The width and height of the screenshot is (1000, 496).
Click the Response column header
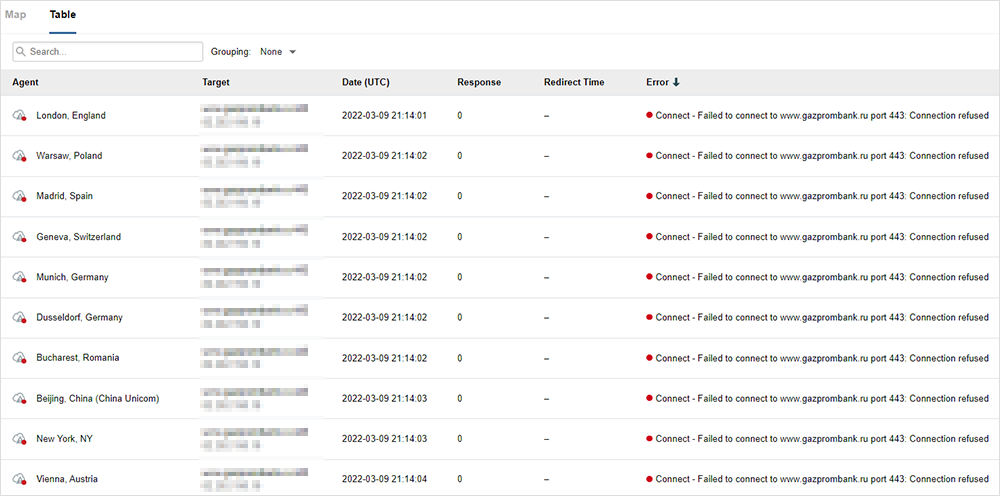pos(479,83)
